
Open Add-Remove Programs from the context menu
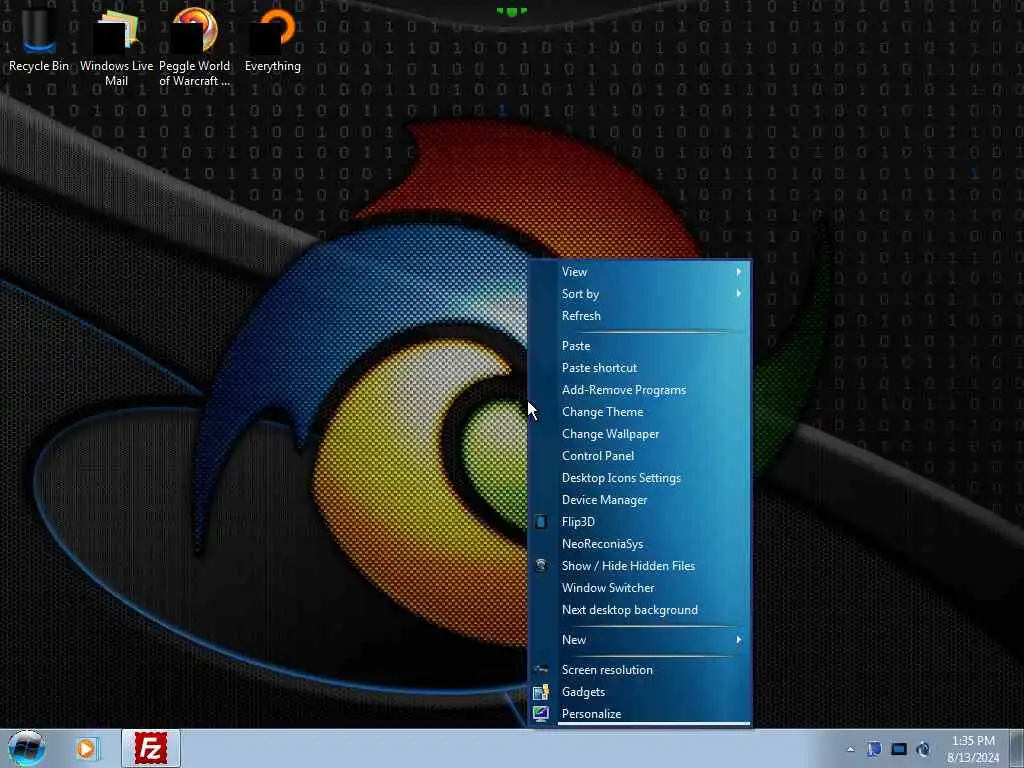[640, 390]
